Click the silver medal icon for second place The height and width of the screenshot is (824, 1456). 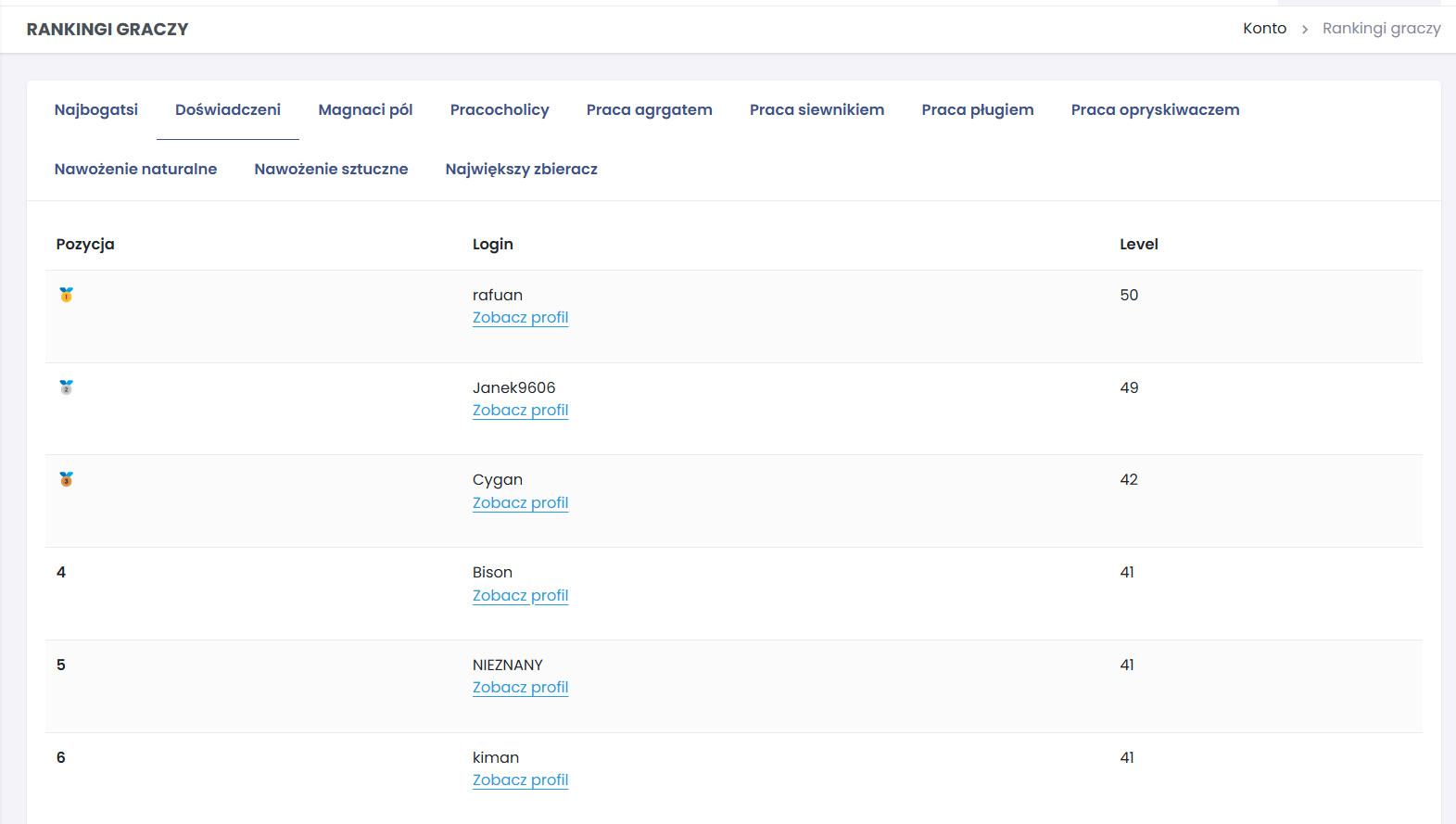(x=66, y=387)
